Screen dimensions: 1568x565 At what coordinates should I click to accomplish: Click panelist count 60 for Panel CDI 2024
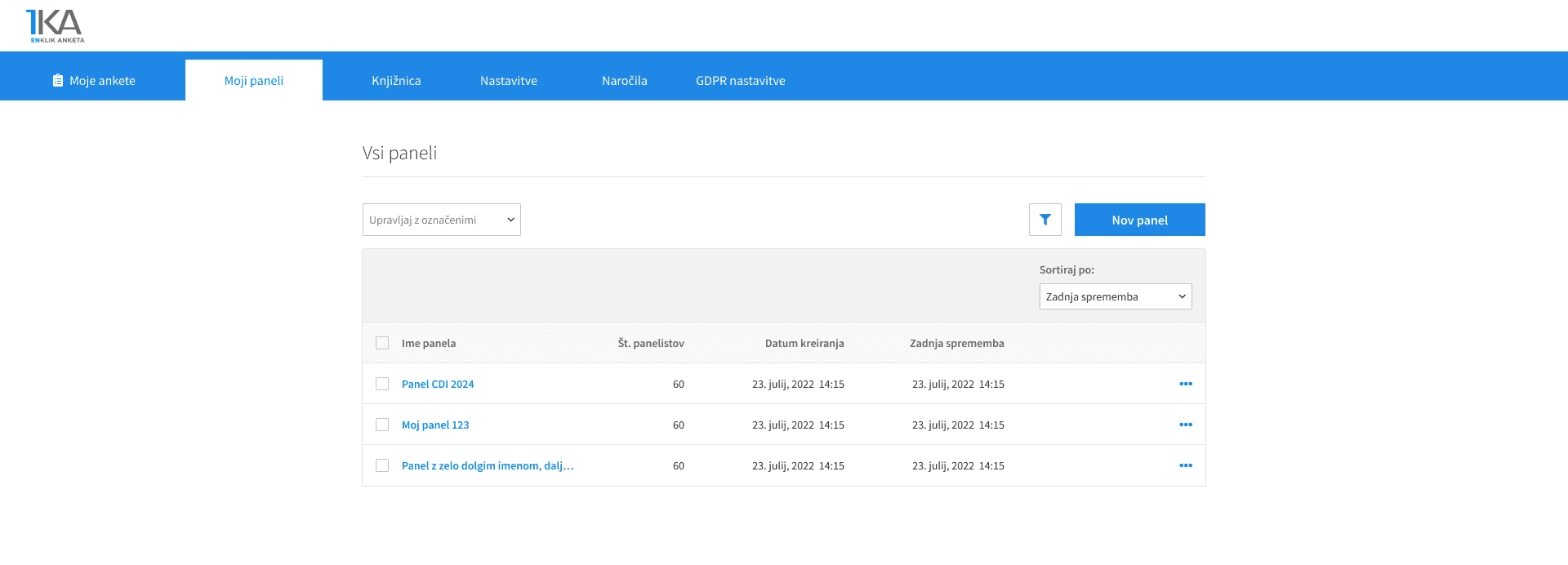679,384
